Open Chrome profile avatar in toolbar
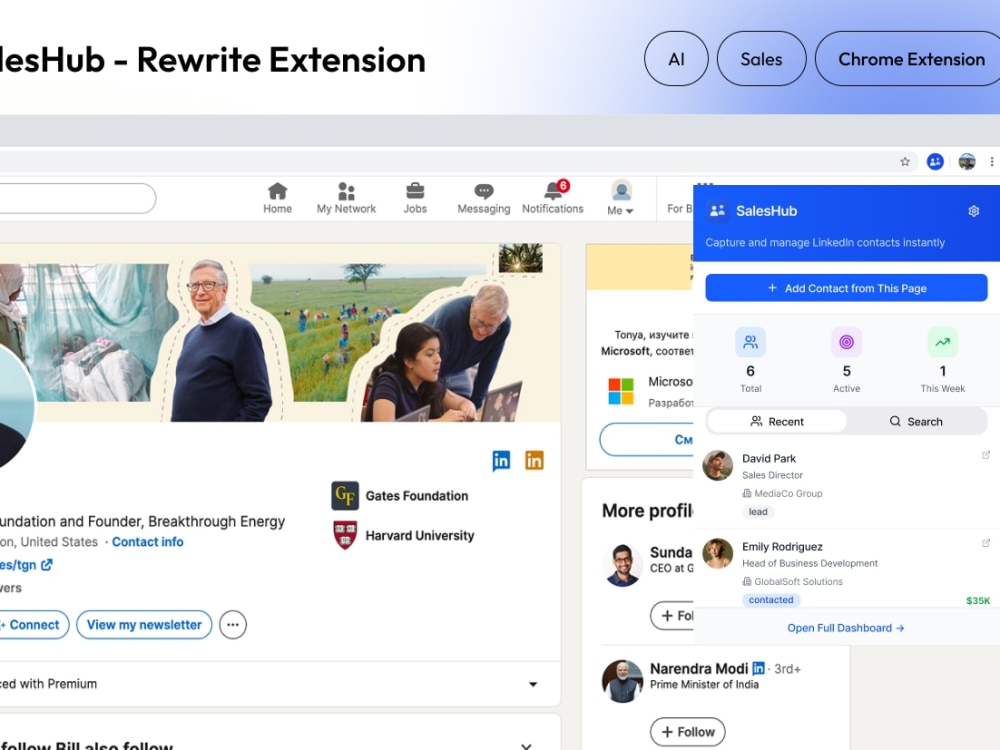 click(967, 161)
